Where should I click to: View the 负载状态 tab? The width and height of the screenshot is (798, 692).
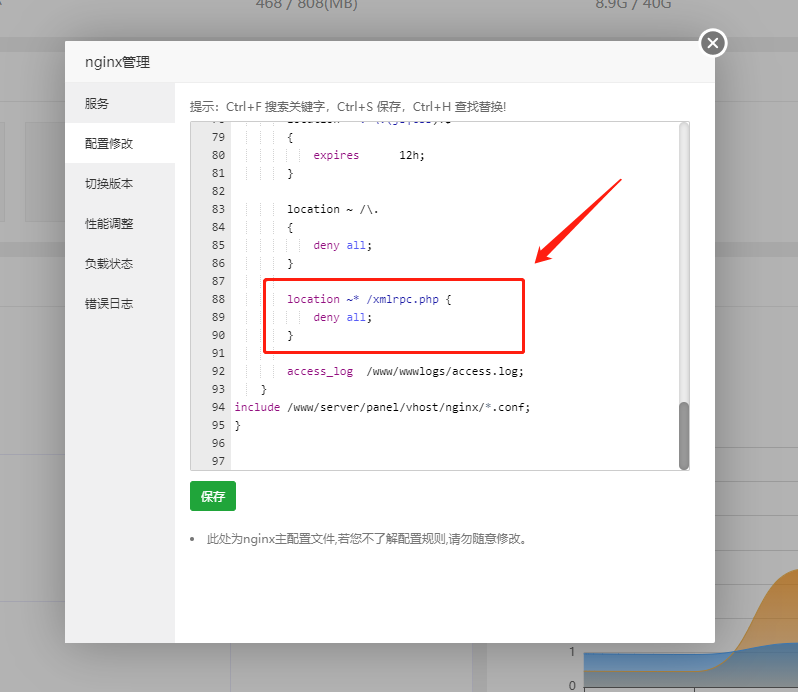click(120, 264)
